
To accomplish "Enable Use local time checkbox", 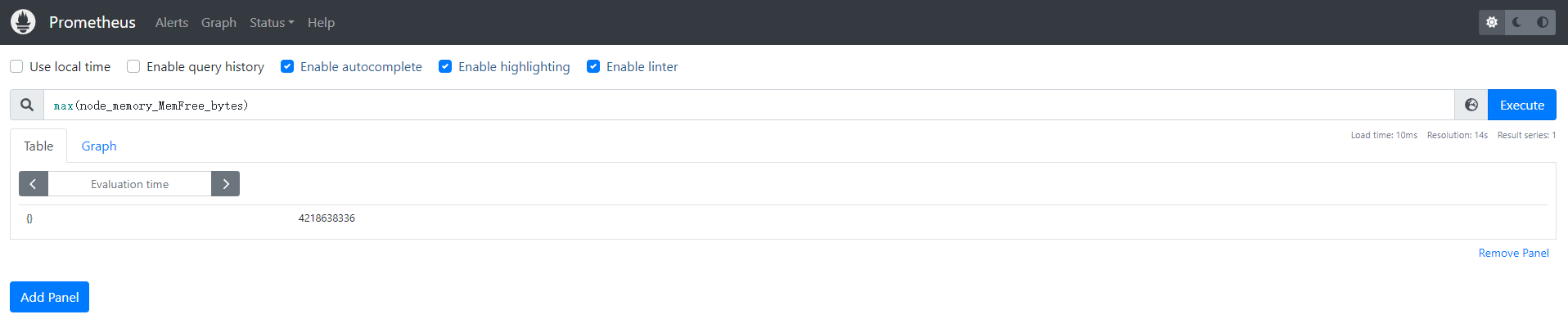I will coord(16,66).
